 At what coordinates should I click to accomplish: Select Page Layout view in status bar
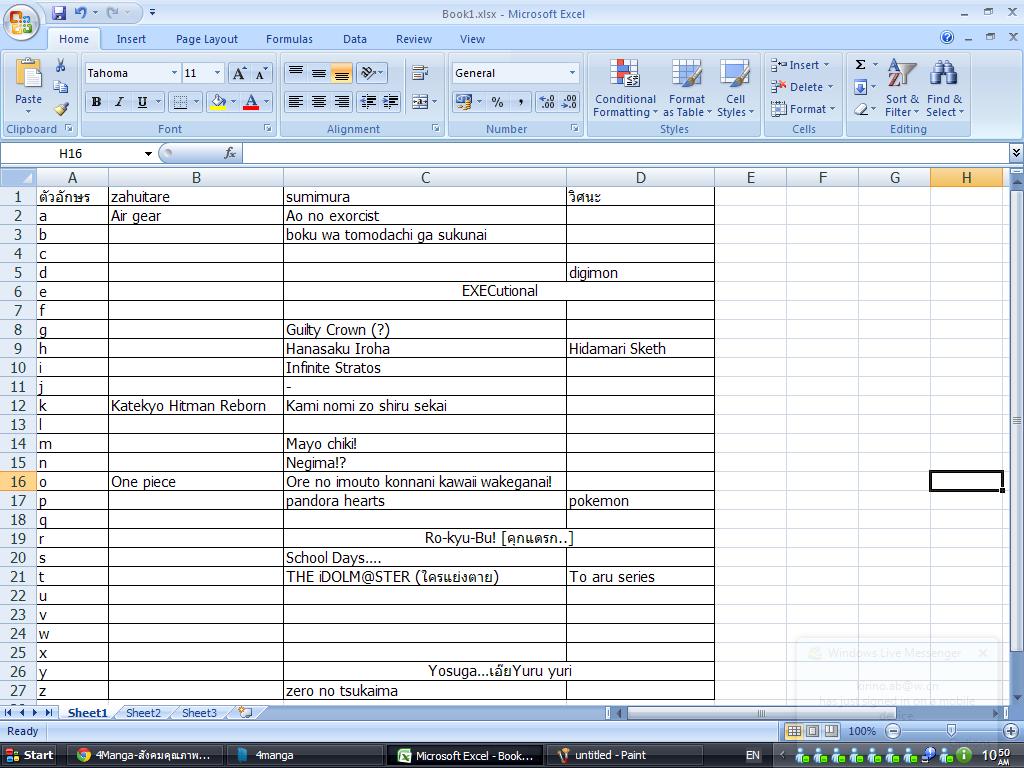click(812, 731)
